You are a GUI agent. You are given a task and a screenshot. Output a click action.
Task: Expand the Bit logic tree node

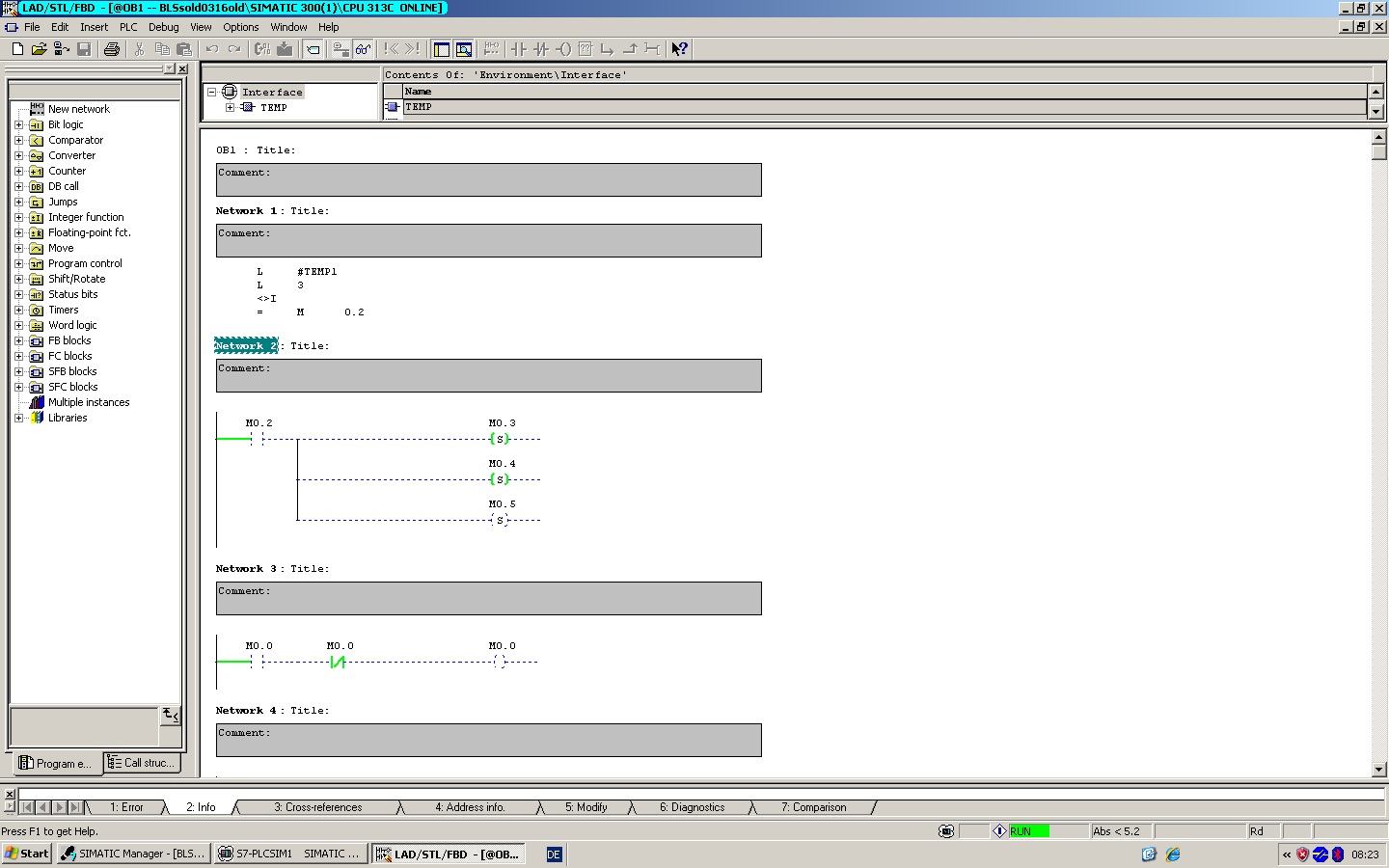point(18,124)
